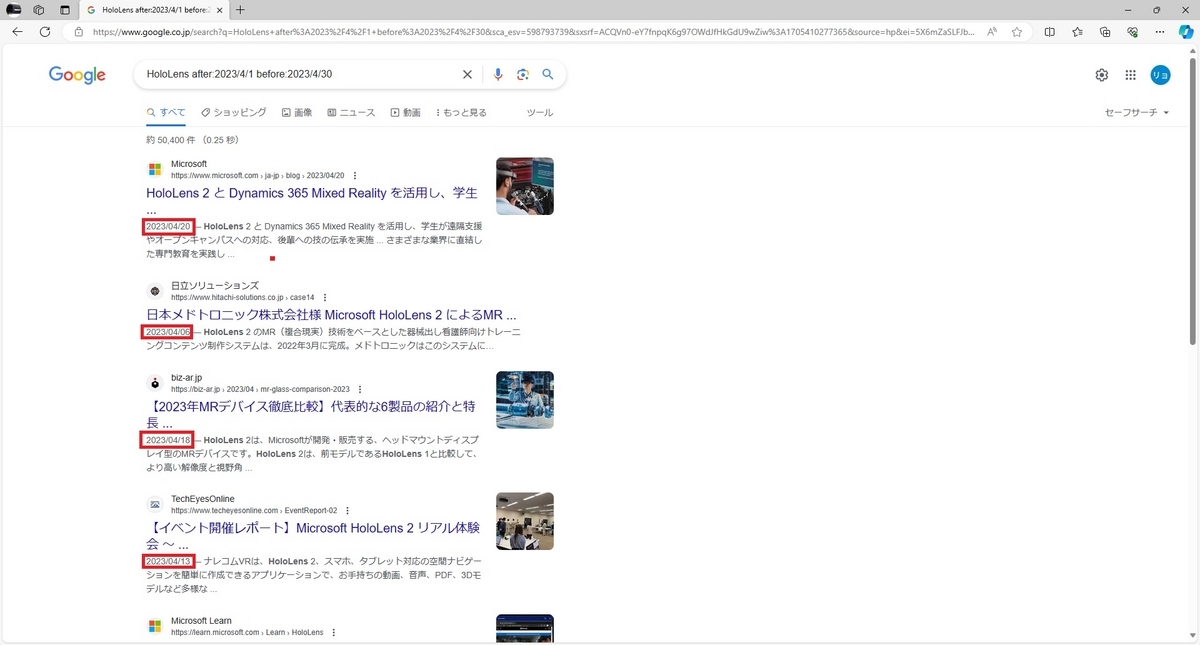Image resolution: width=1200 pixels, height=645 pixels.
Task: Go to the Google logo homepage
Action: pyautogui.click(x=77, y=75)
